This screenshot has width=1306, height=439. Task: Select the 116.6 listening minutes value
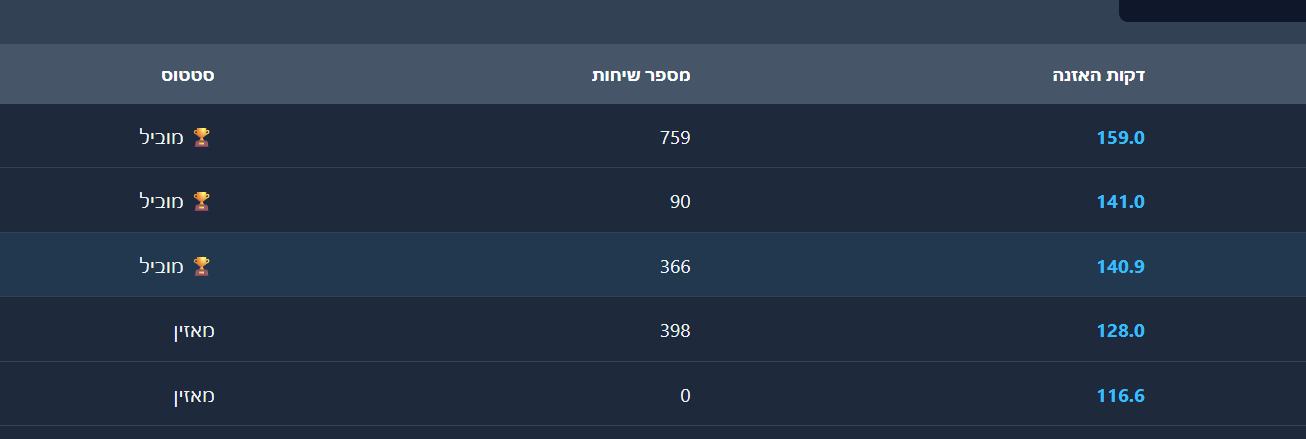click(1120, 395)
